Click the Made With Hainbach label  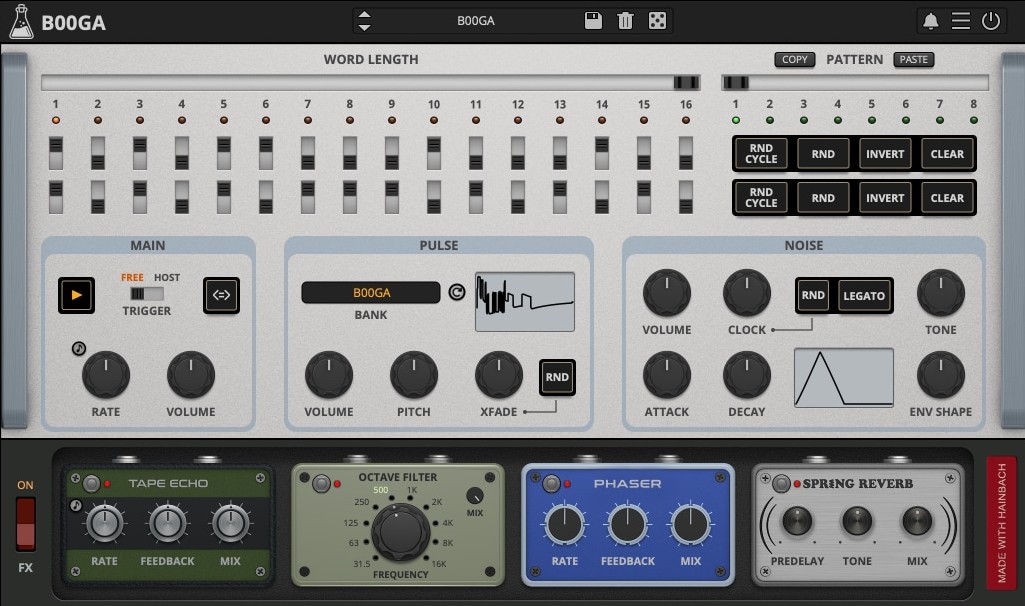tap(1001, 523)
